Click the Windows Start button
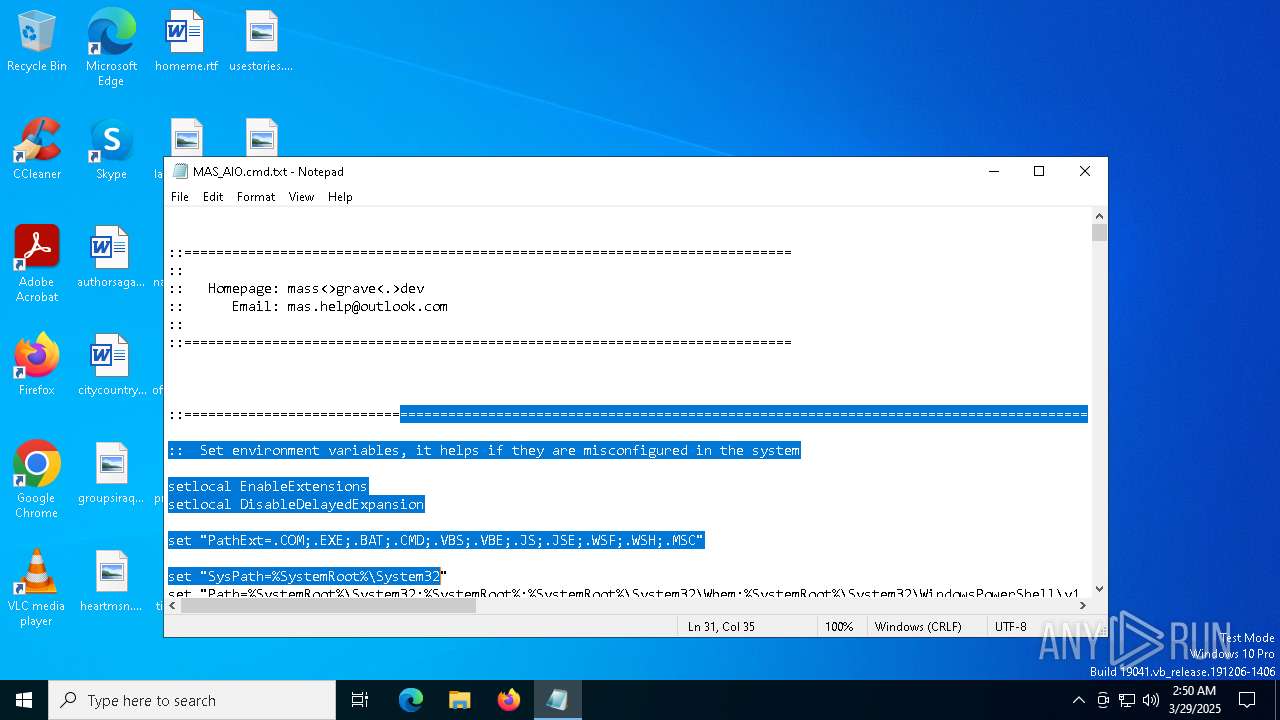 [24, 700]
